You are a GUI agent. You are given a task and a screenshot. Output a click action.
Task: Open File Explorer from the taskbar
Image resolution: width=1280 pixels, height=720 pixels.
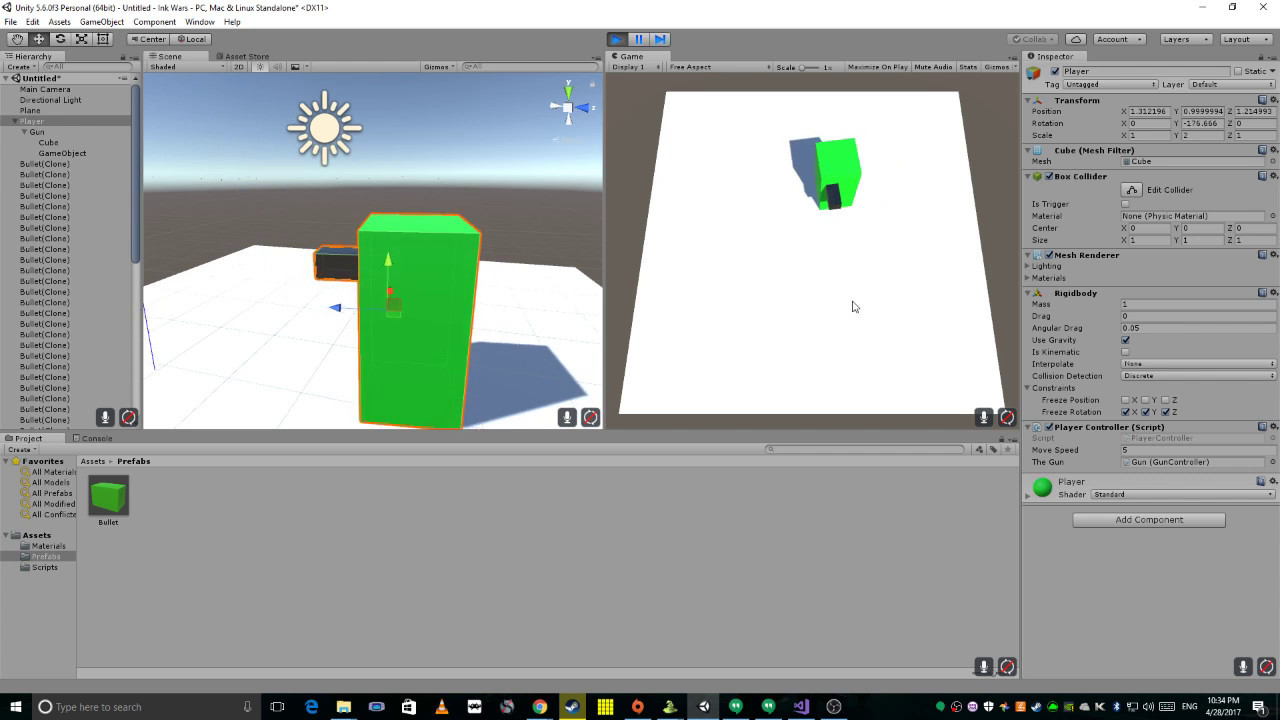click(344, 707)
